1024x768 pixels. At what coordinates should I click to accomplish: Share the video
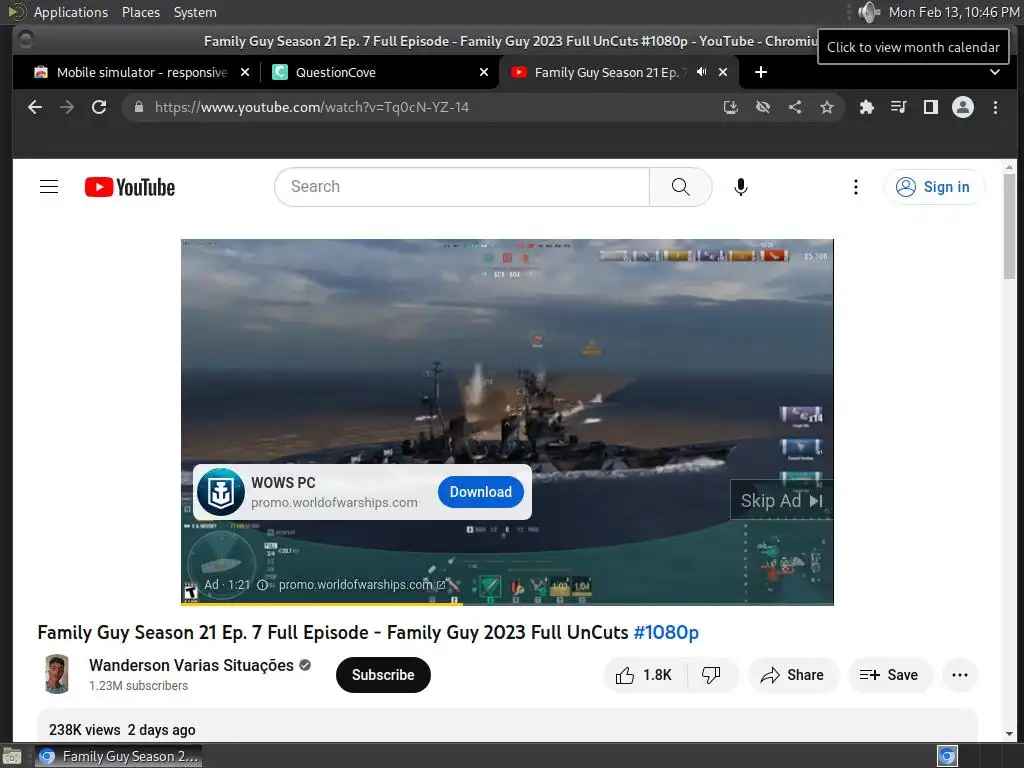click(x=793, y=675)
